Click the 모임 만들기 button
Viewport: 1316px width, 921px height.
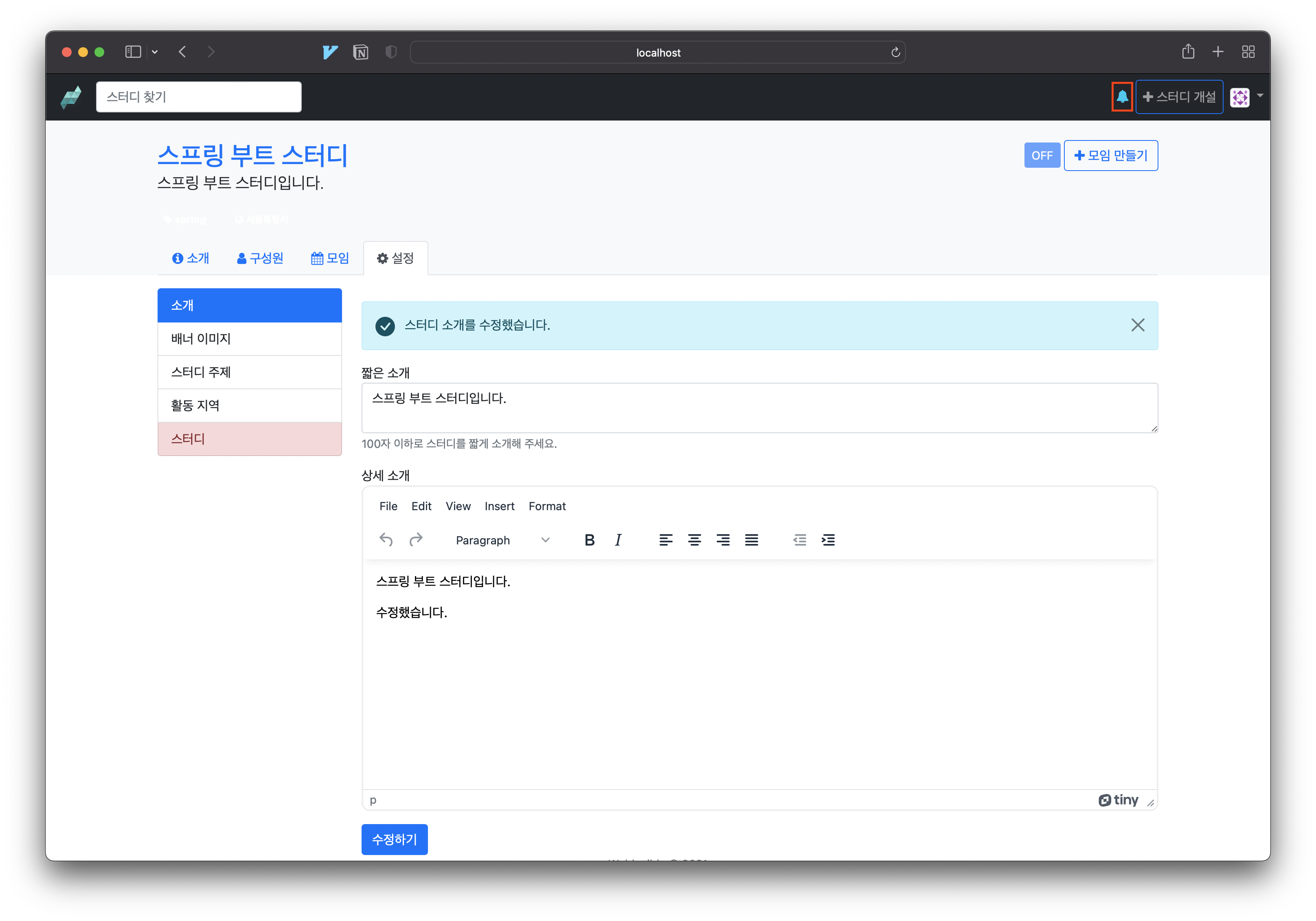point(1110,155)
